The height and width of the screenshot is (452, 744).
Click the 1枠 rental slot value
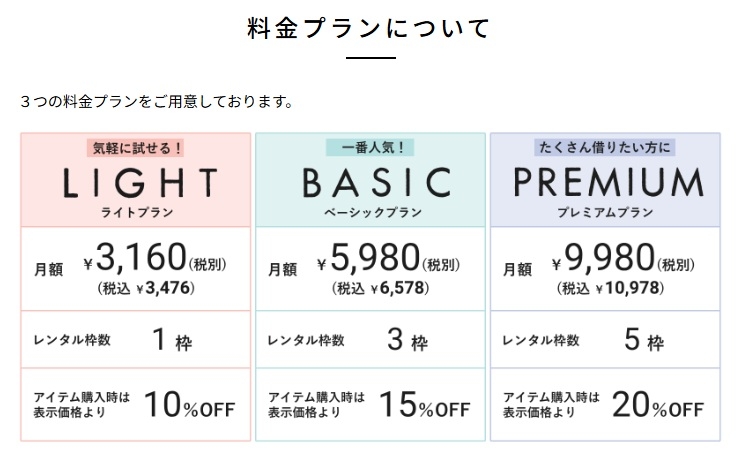172,341
